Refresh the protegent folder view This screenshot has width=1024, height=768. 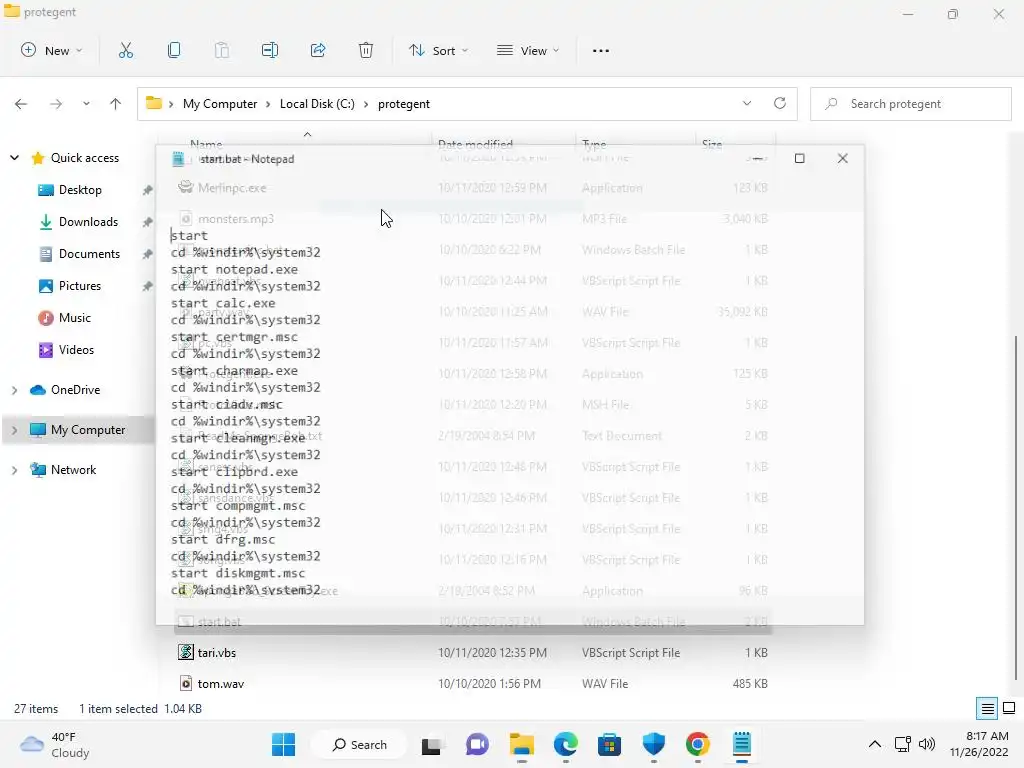tap(780, 103)
